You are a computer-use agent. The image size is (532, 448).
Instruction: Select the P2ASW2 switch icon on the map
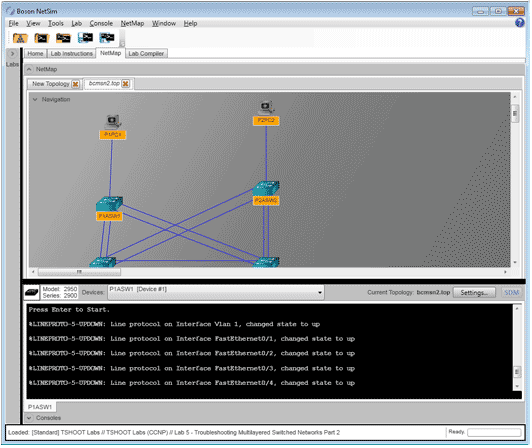[266, 188]
